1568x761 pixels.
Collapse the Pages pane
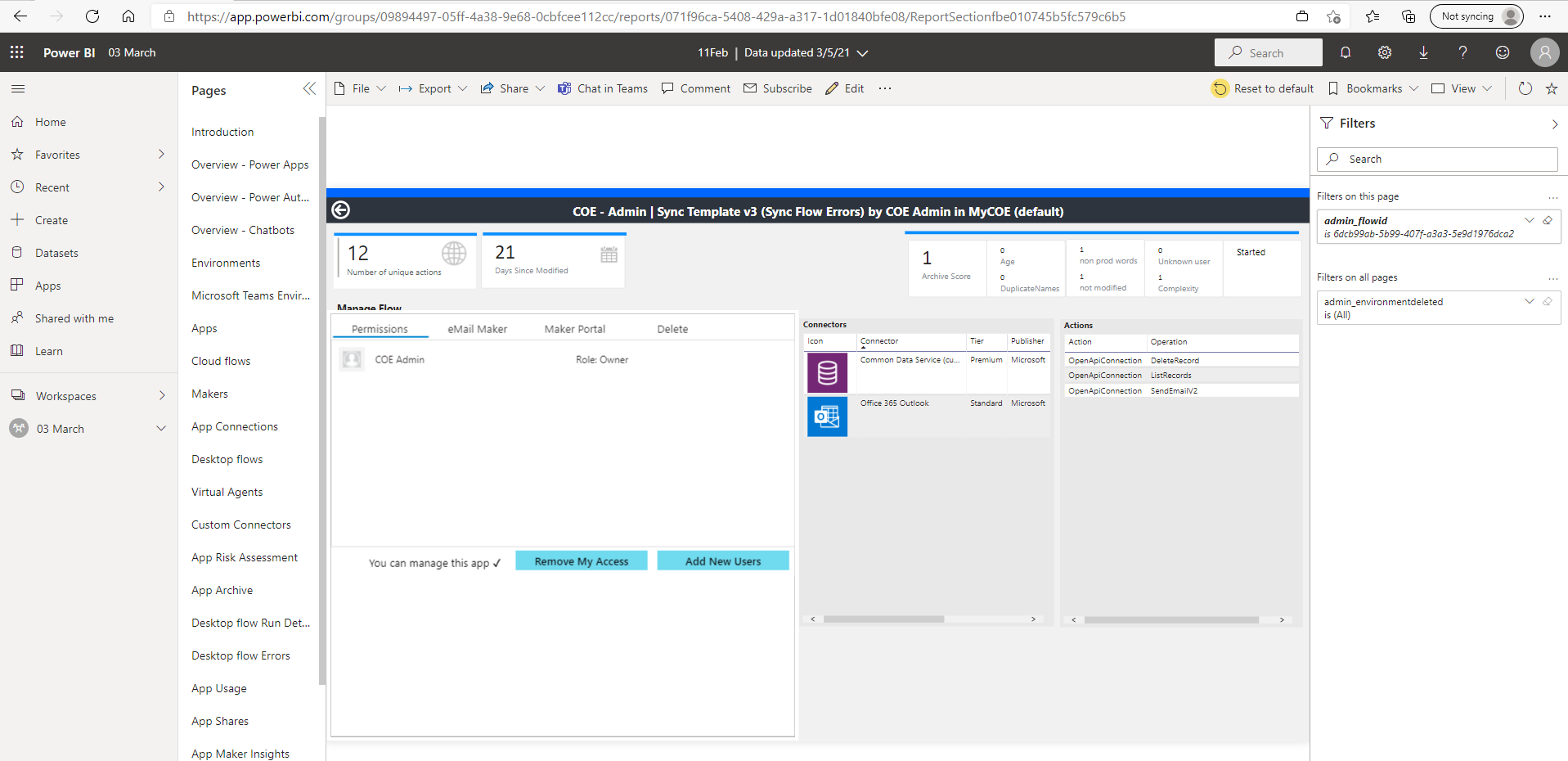point(309,88)
